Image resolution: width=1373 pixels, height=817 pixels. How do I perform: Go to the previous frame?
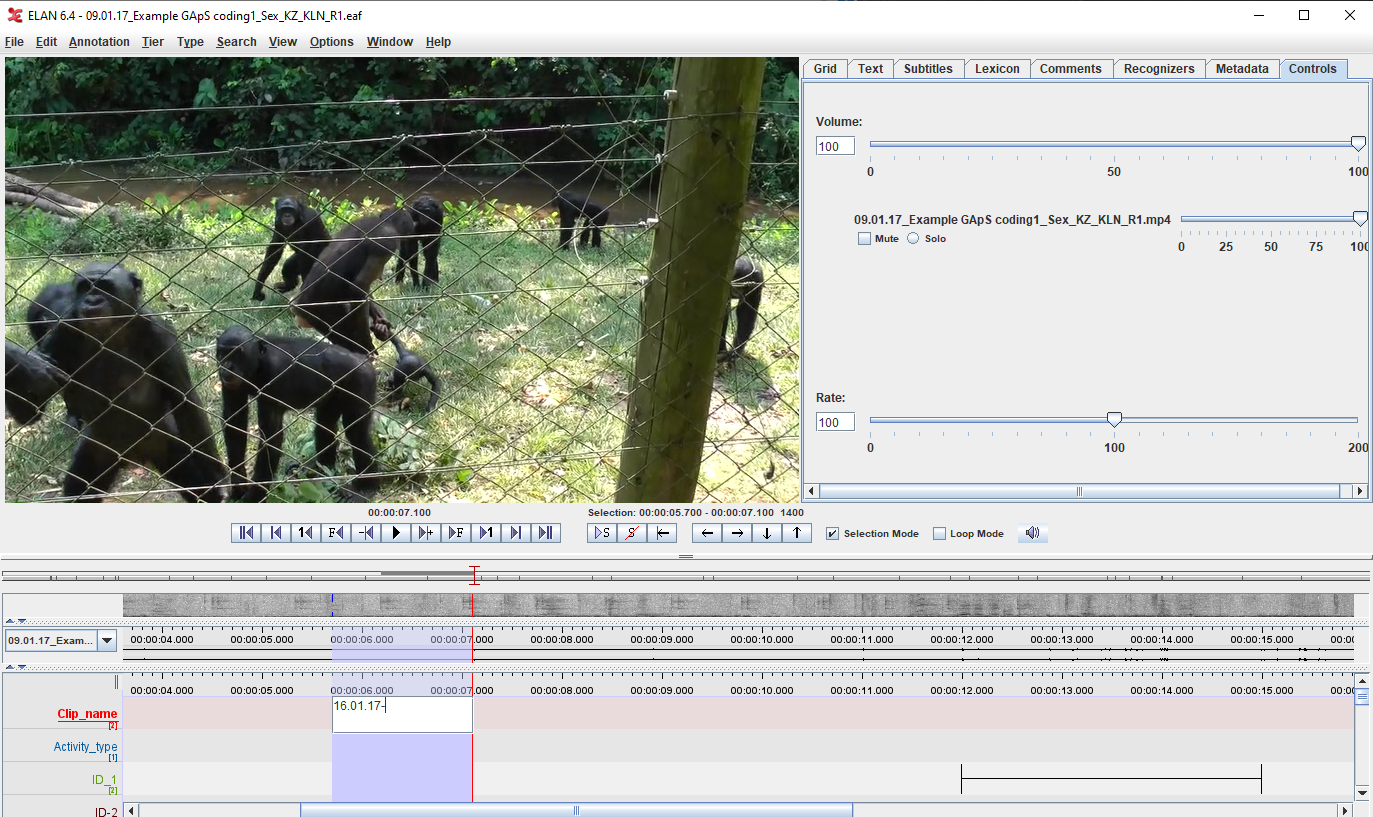(x=335, y=533)
